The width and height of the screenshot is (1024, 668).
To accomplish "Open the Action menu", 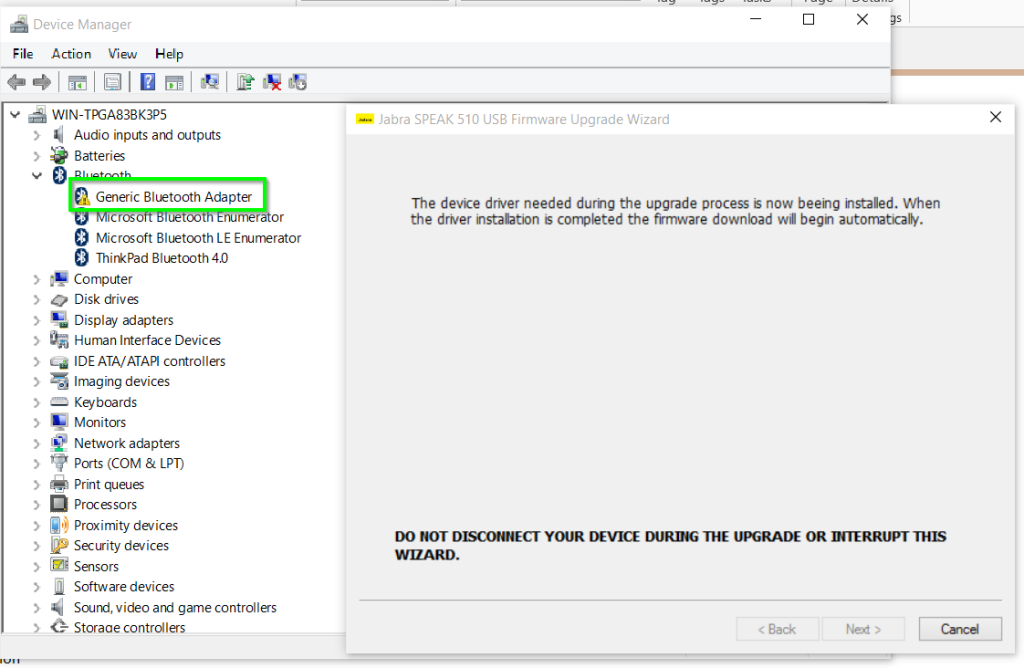I will click(71, 54).
